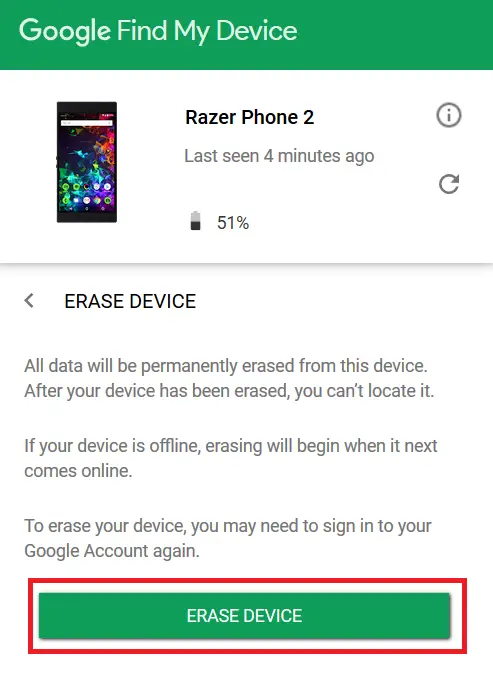493x700 pixels.
Task: Open device info via the circled i icon
Action: 448,116
